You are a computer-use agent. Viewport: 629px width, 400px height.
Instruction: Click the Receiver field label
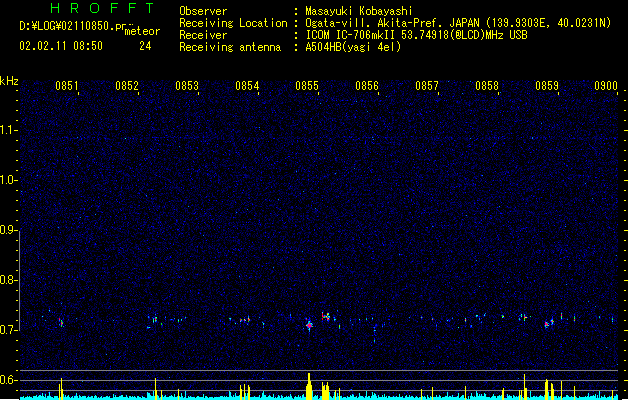203,35
